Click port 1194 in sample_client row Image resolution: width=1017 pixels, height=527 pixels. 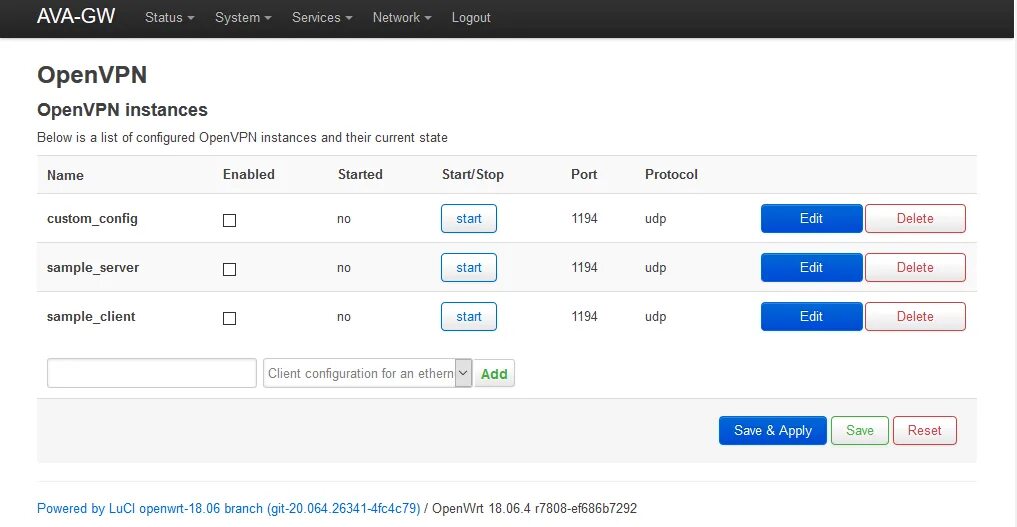pyautogui.click(x=584, y=316)
